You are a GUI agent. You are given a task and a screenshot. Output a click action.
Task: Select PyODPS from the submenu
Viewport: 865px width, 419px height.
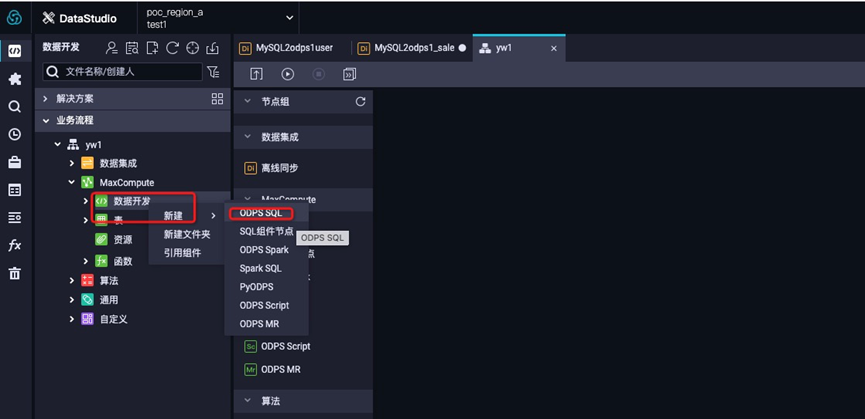[x=257, y=287]
